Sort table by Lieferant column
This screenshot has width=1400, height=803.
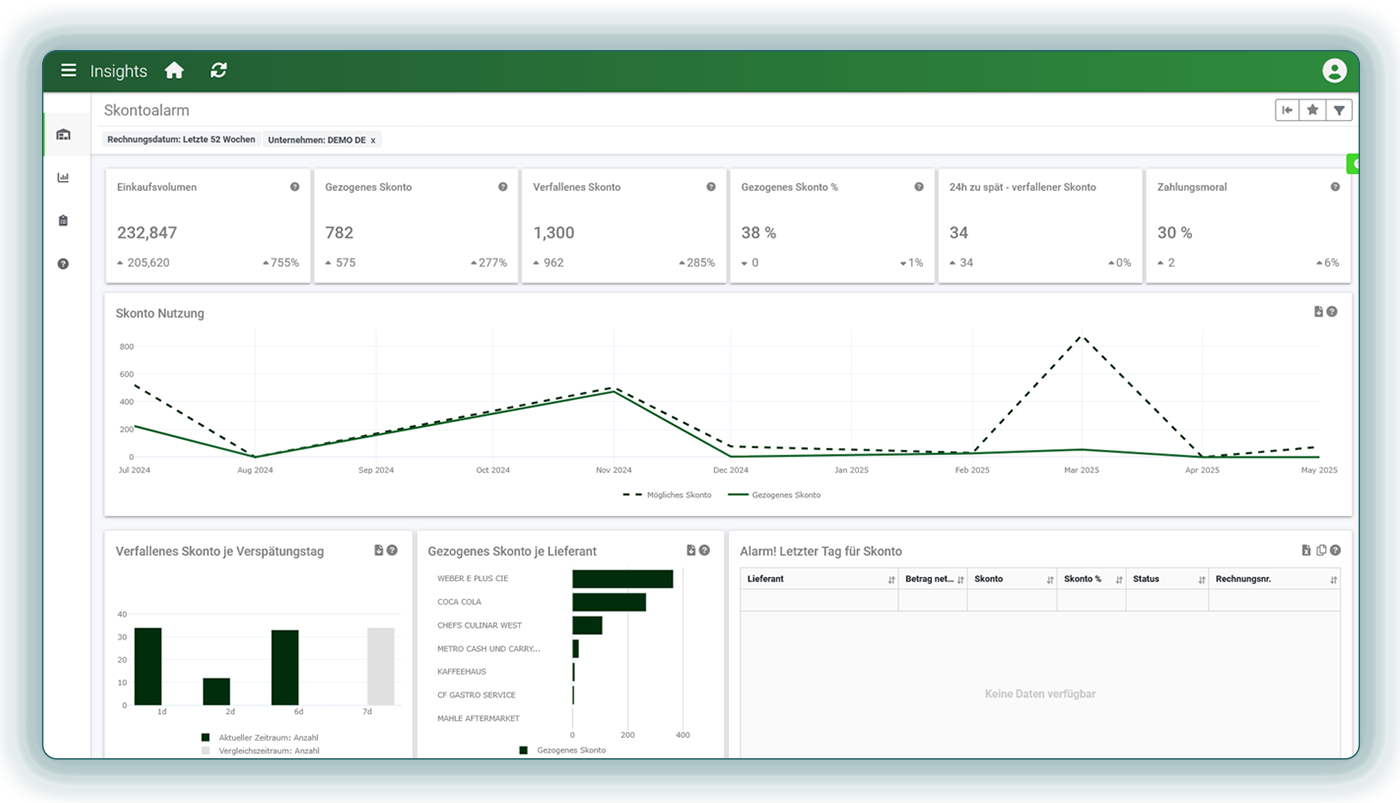(x=891, y=580)
